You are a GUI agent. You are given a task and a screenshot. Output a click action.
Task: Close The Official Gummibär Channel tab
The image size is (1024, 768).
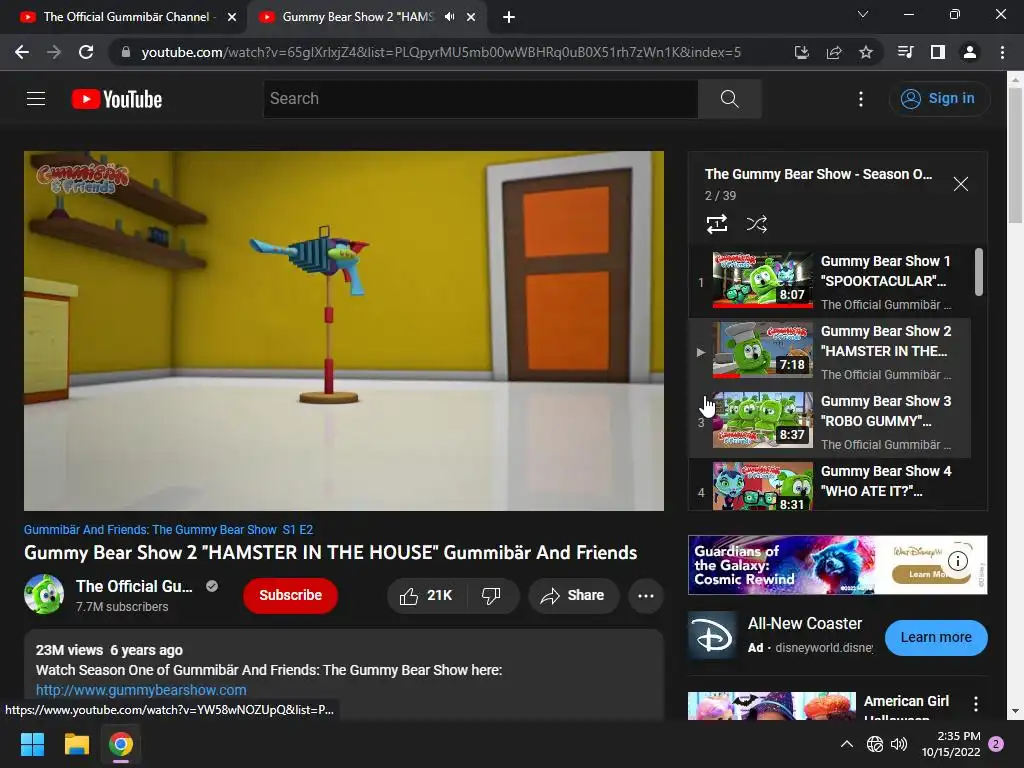tap(232, 17)
